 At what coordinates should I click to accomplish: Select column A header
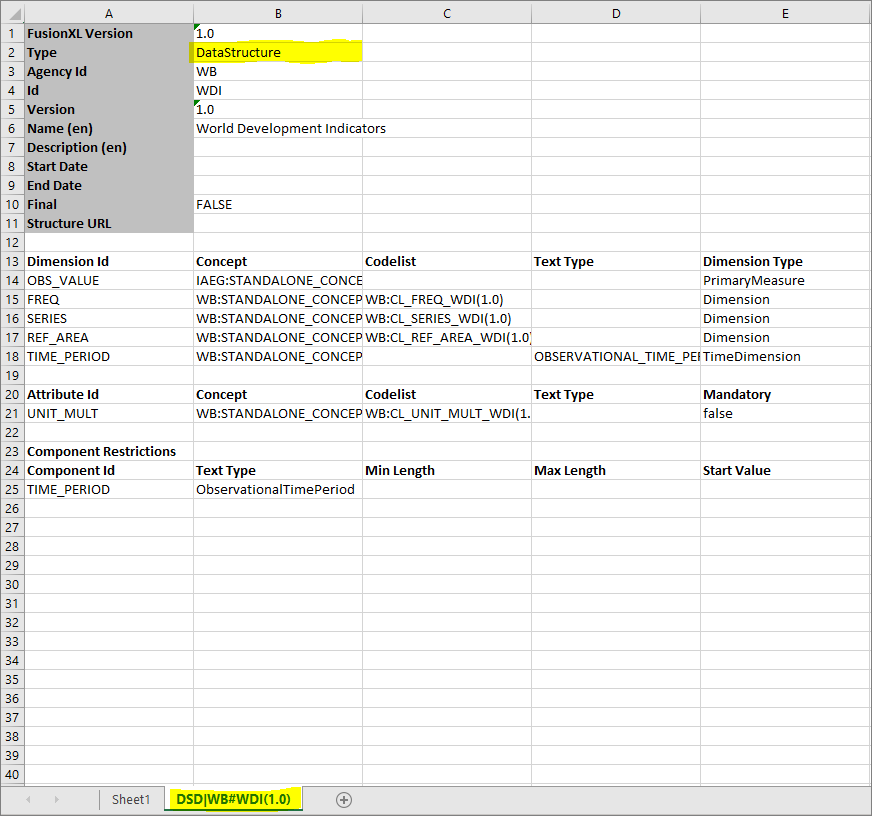[x=109, y=13]
